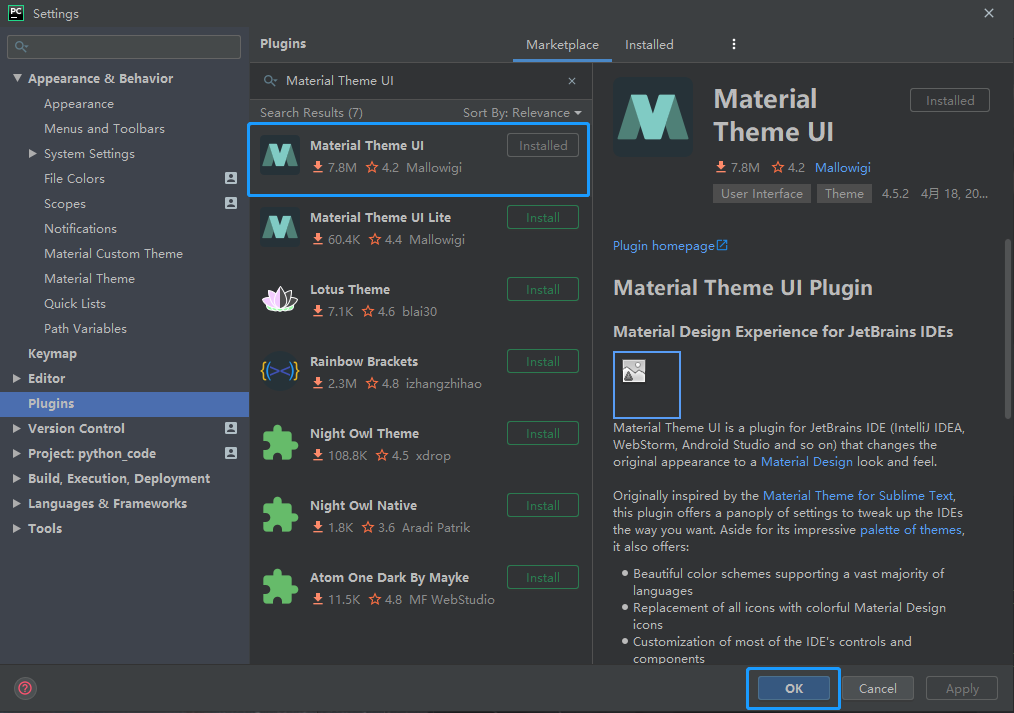
Task: Close the Settings dialog window
Action: pos(989,13)
